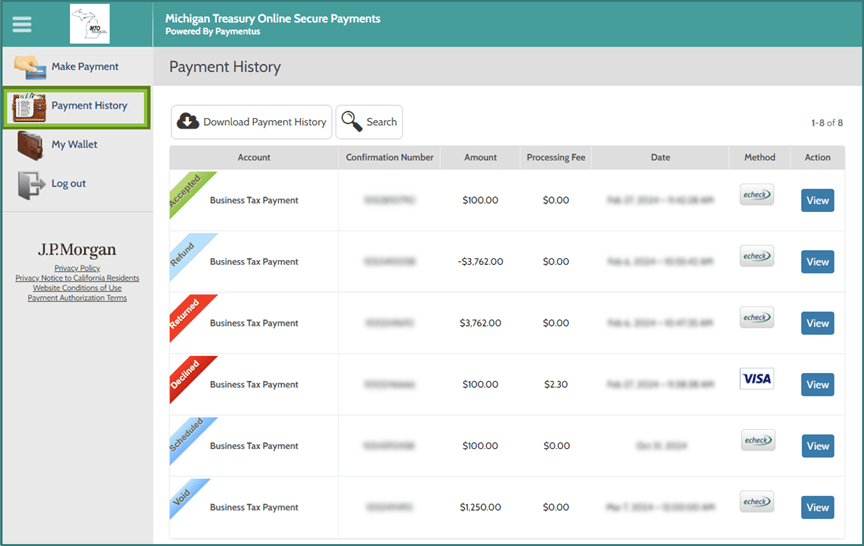This screenshot has width=864, height=546.
Task: Click echeck icon in Refund row
Action: click(757, 256)
